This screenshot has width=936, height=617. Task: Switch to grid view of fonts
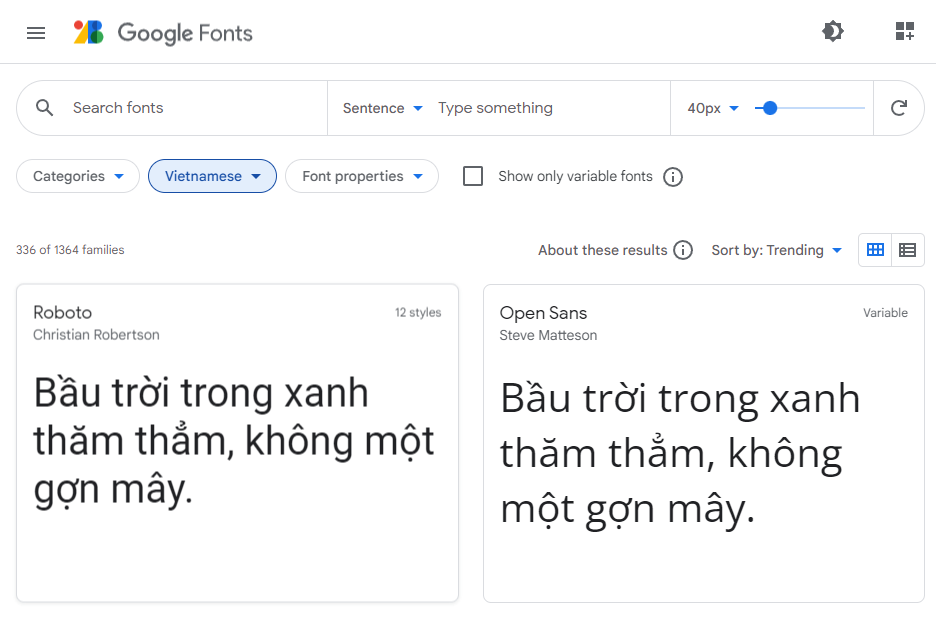click(x=874, y=250)
